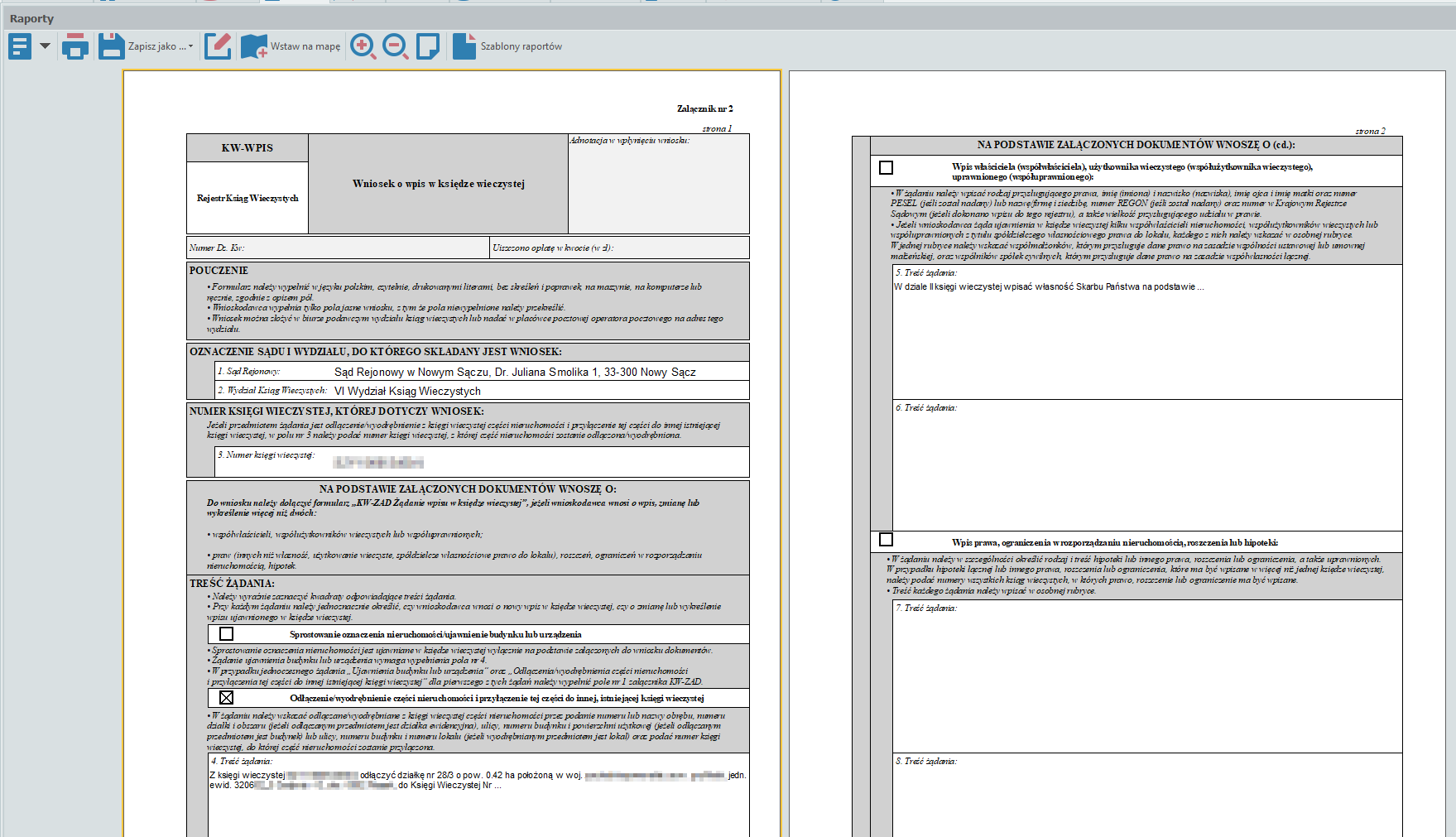Uncheck 'Odłączenie/wyodrębnienie części nieruchomości' checkbox

(226, 698)
